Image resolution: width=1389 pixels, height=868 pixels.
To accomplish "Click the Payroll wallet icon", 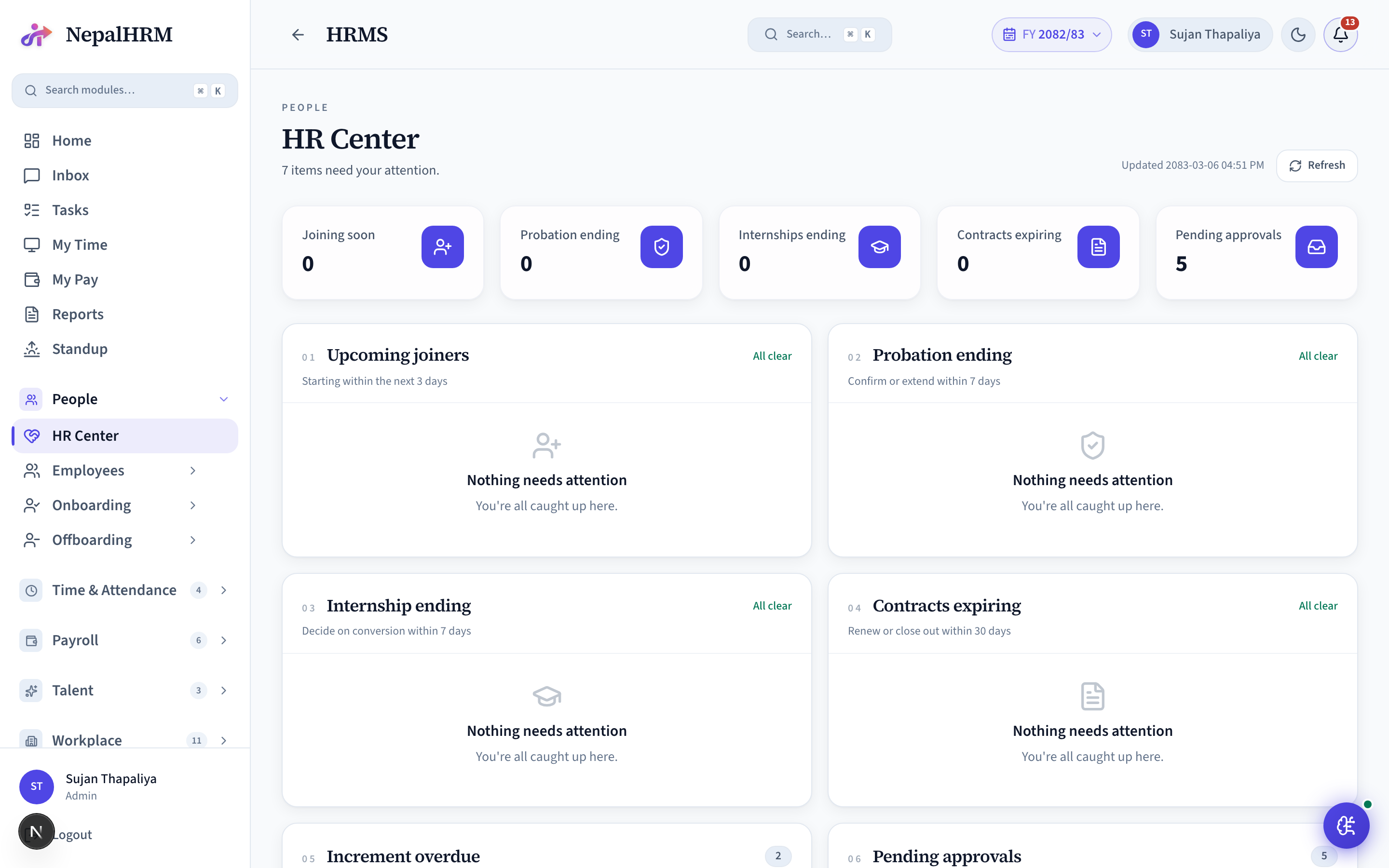I will 31,640.
